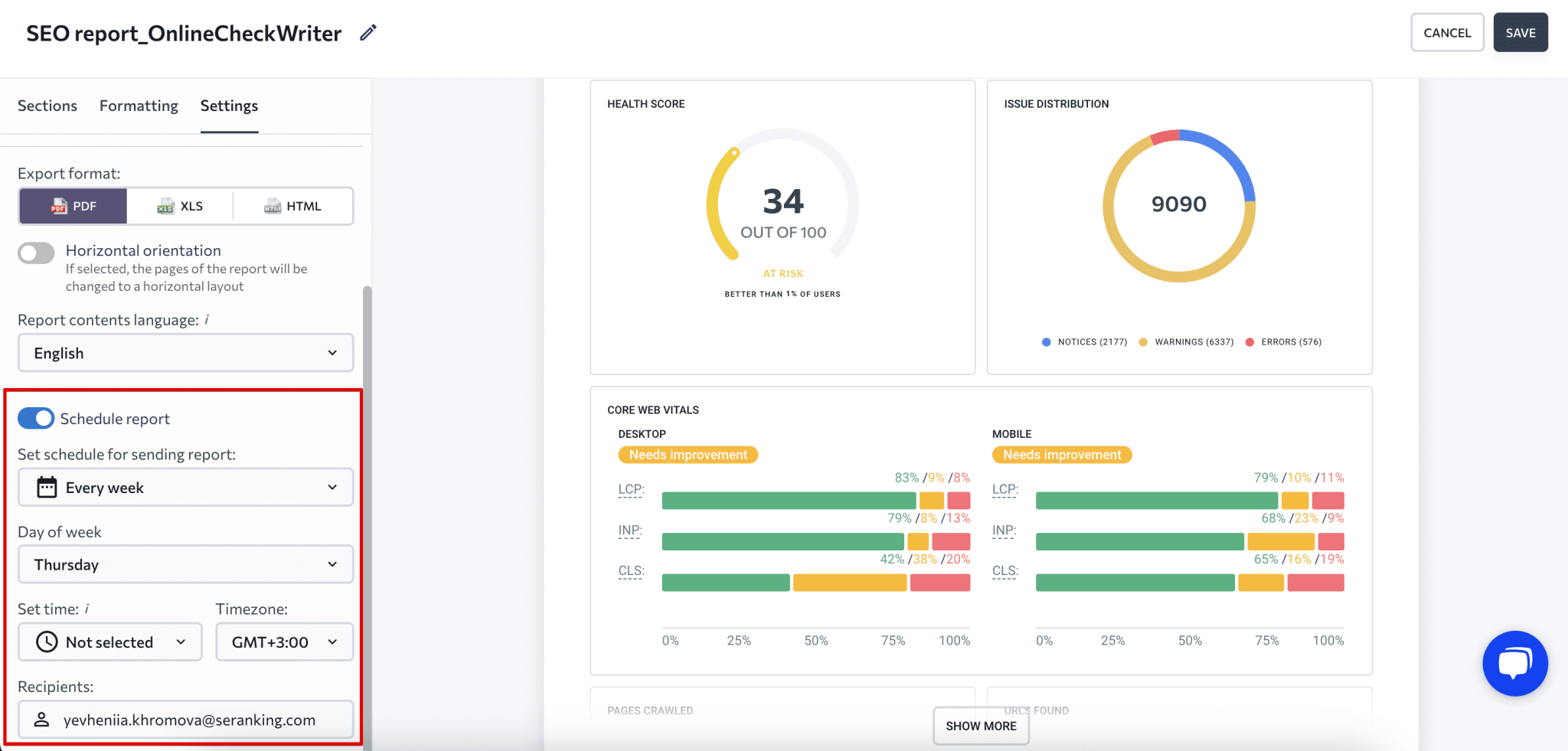
Task: Open the Settings tab
Action: (x=229, y=106)
